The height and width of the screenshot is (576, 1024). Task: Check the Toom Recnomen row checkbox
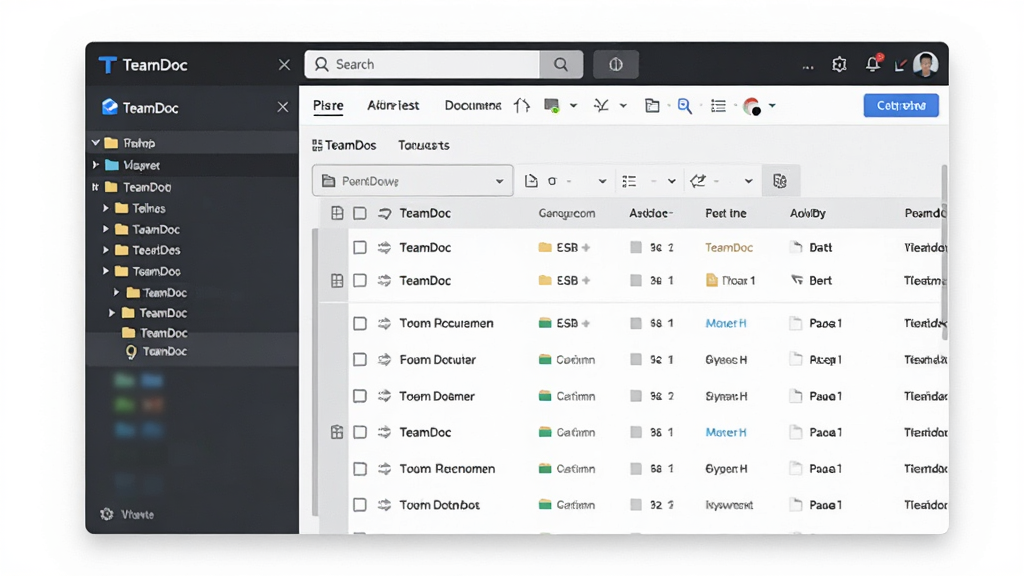click(x=360, y=469)
